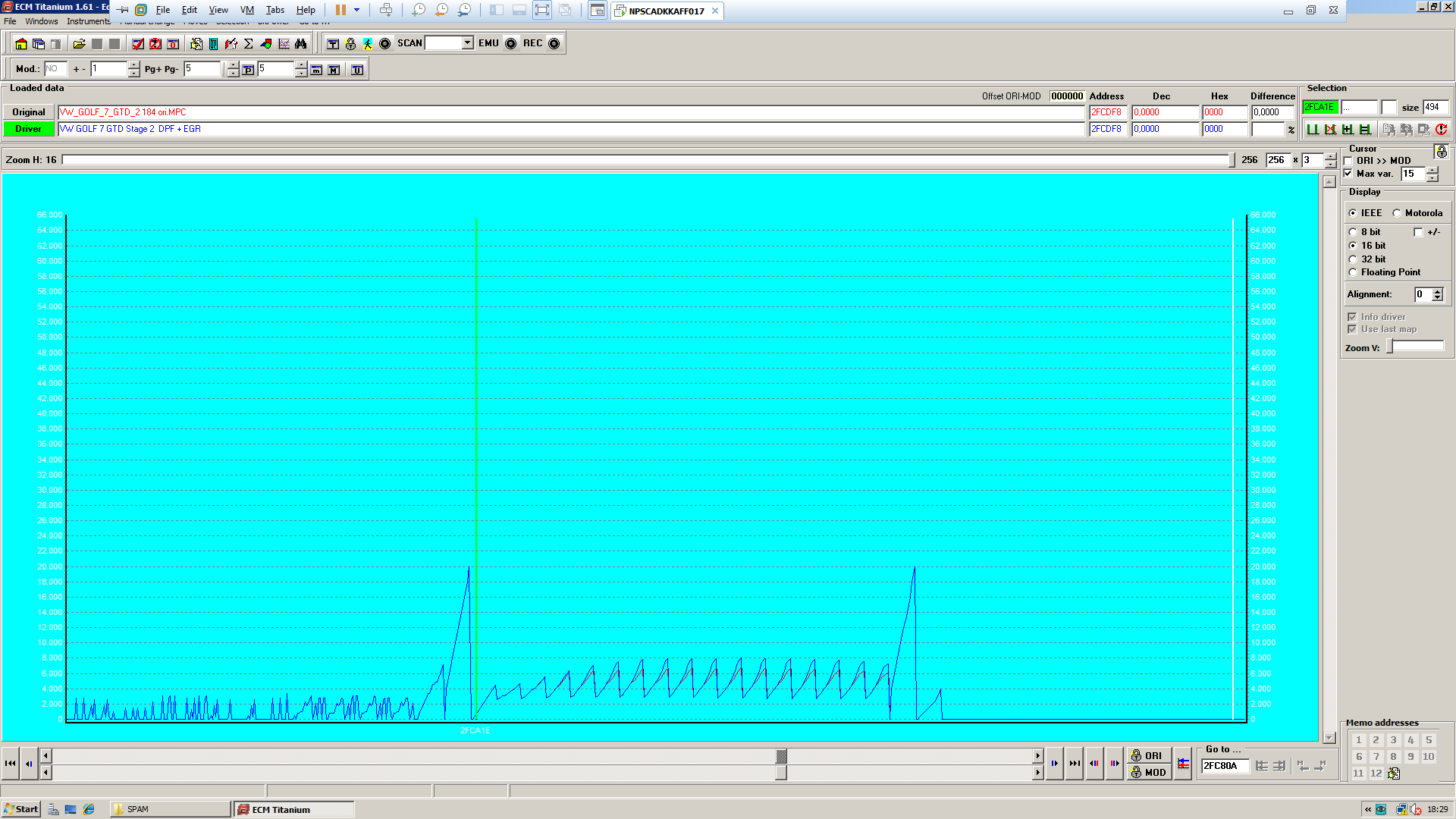The image size is (1456, 819).
Task: Open ECM Titanium Windows menu
Action: pyautogui.click(x=42, y=21)
